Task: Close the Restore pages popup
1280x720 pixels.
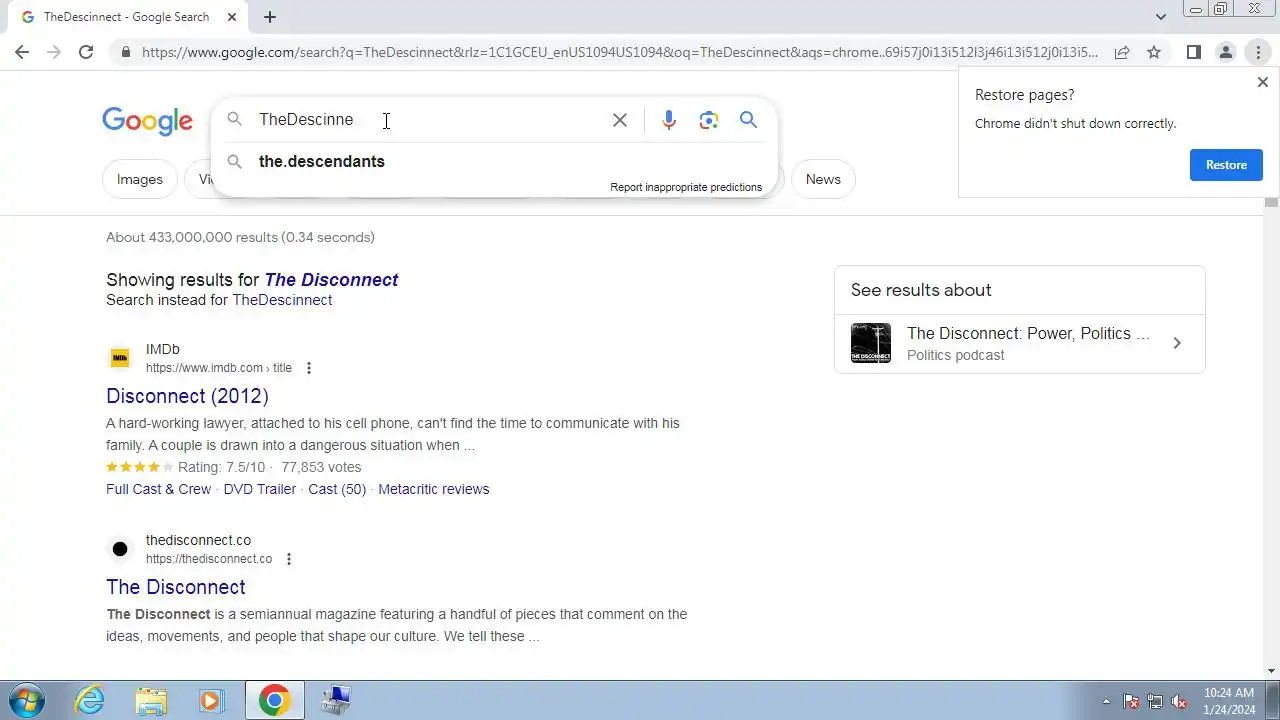Action: tap(1262, 83)
